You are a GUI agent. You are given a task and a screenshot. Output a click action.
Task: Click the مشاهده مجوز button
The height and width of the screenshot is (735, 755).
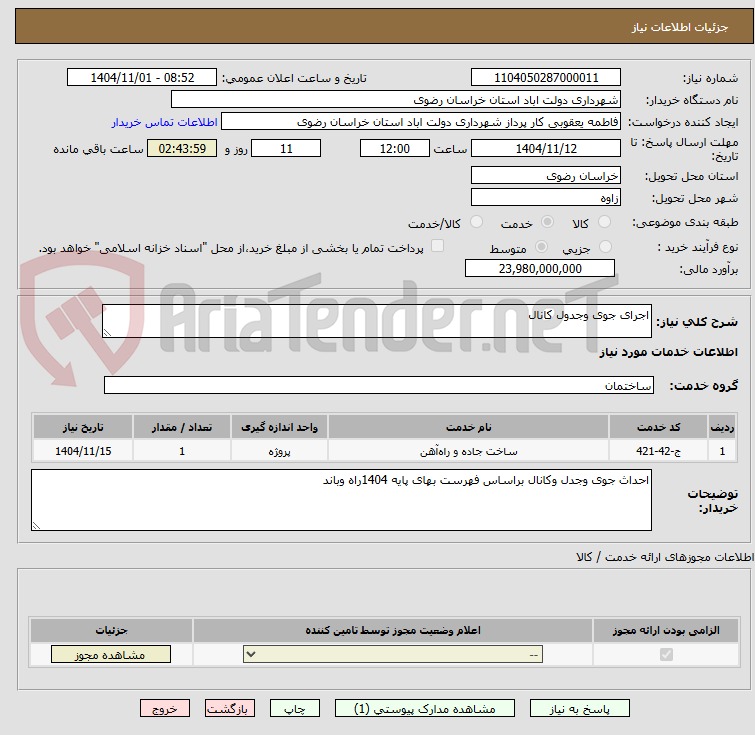pos(111,655)
